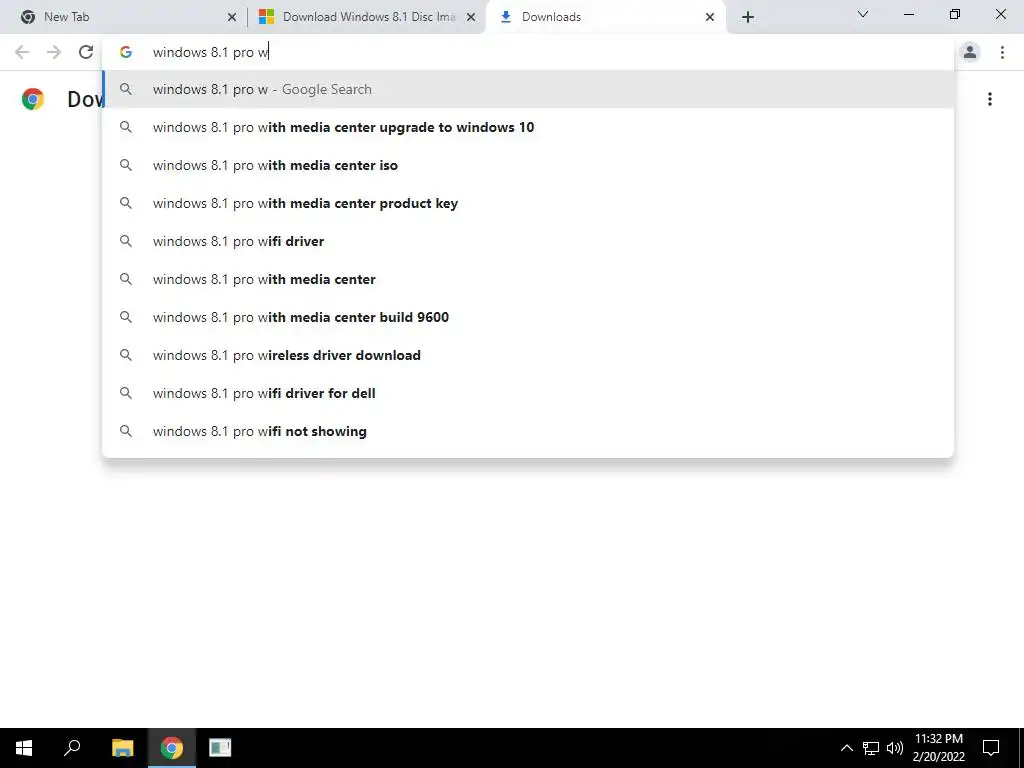Switch to the Download Windows 8.1 Disc Image tab
This screenshot has width=1024, height=768.
click(369, 17)
